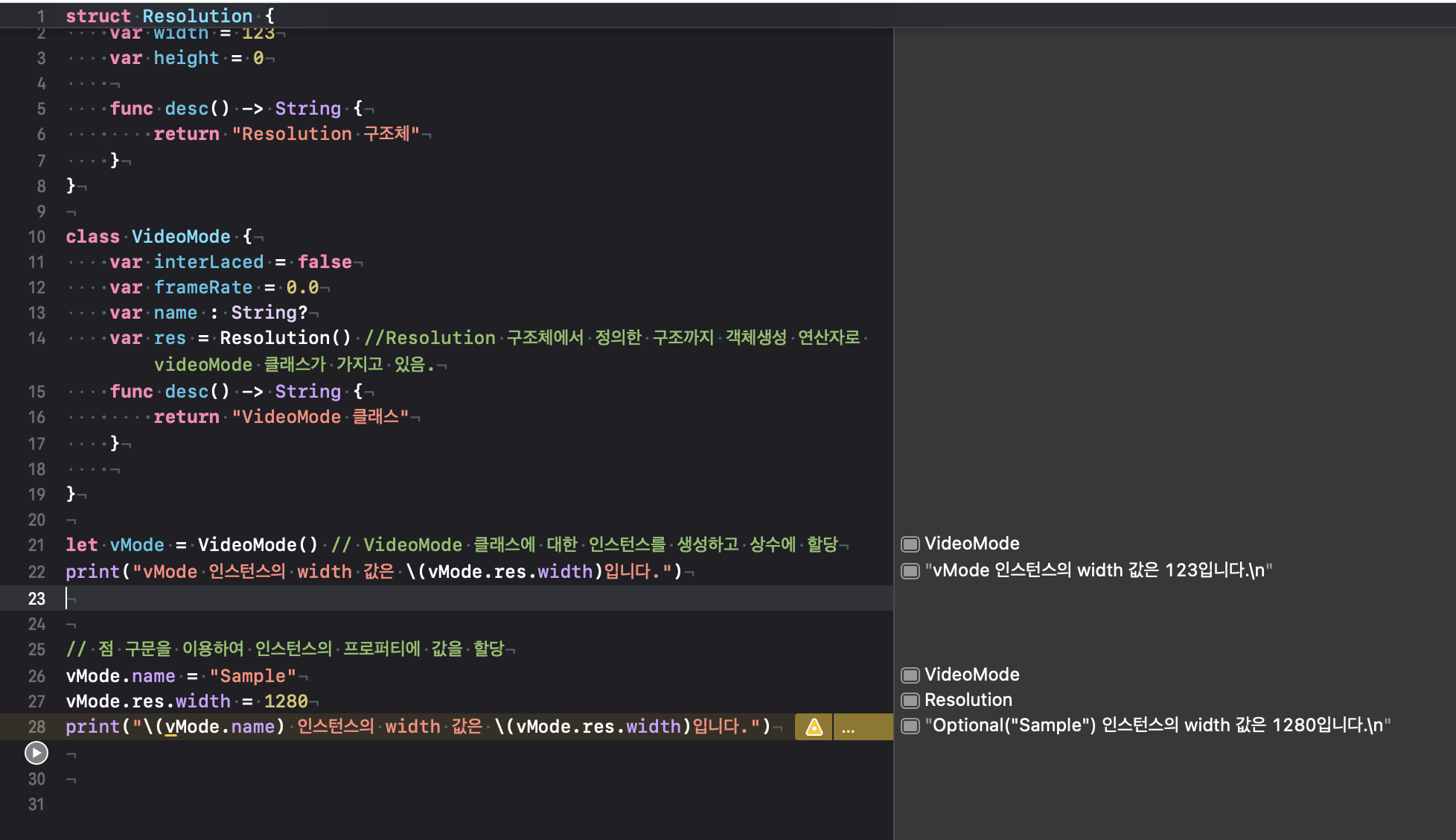Click the play button to run the playground up to line 29
Image resolution: width=1456 pixels, height=840 pixels.
tap(36, 753)
